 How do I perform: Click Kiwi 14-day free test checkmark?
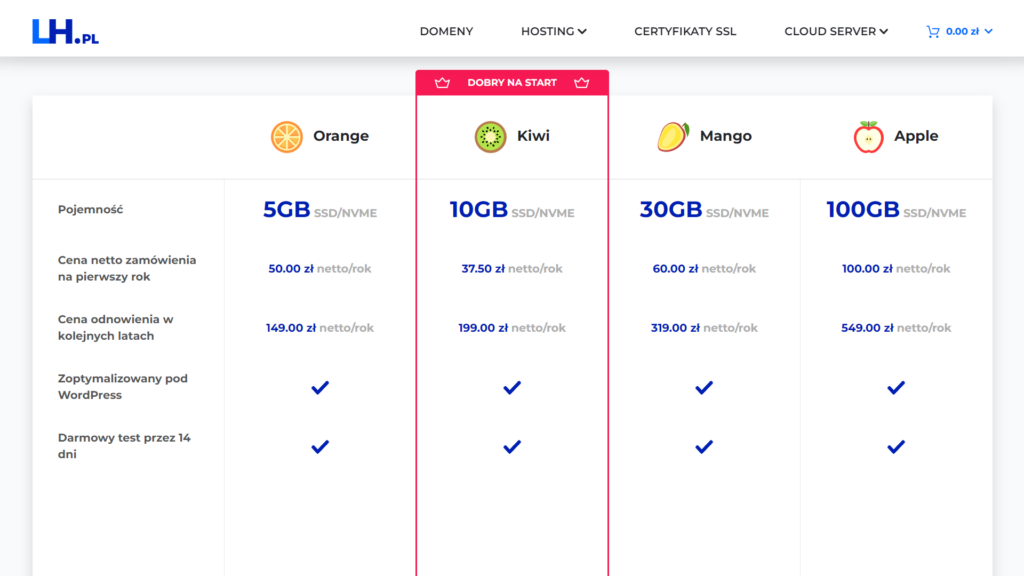pyautogui.click(x=512, y=447)
